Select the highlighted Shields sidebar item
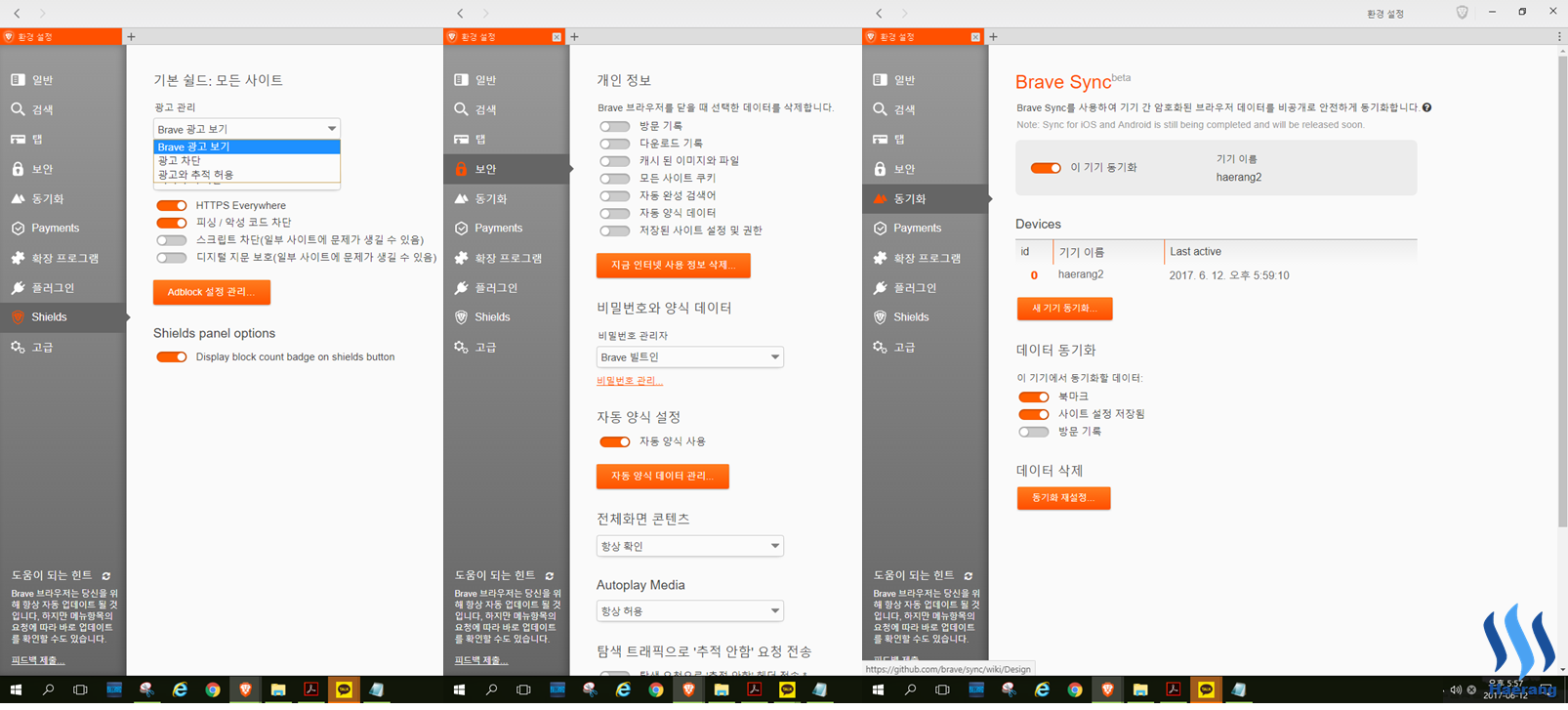 pyautogui.click(x=62, y=316)
